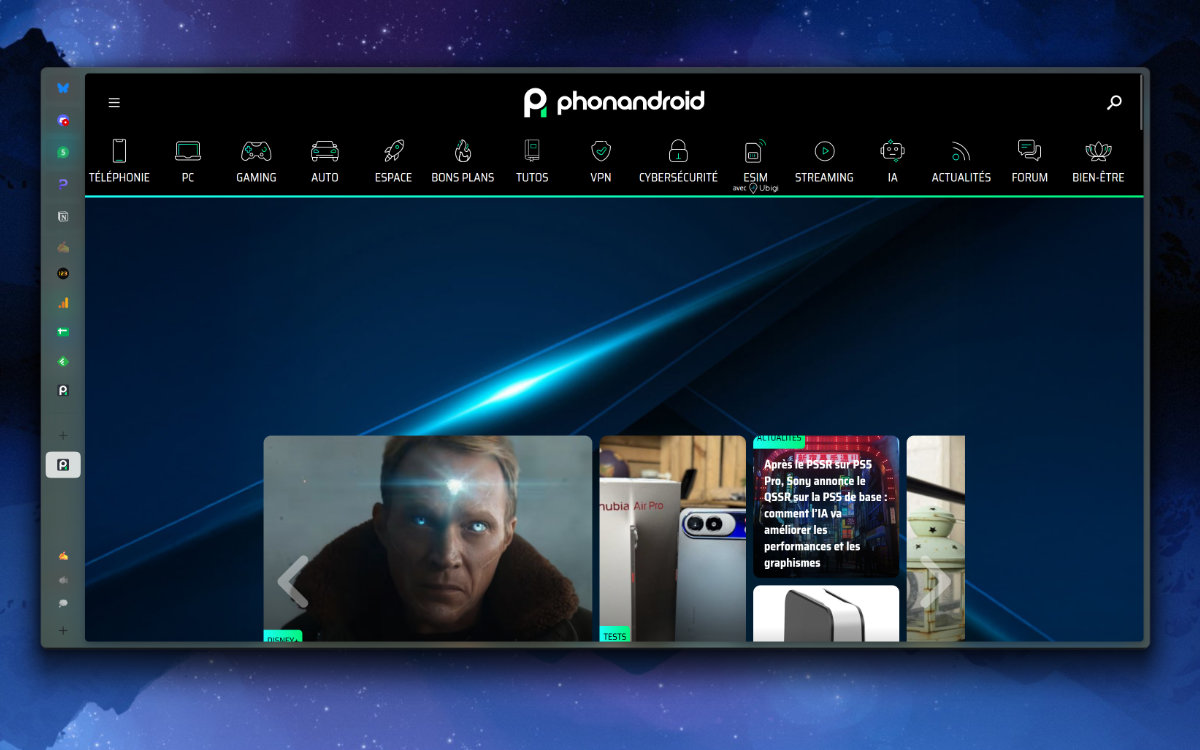
Task: Show the previous carousel slide
Action: [x=292, y=581]
